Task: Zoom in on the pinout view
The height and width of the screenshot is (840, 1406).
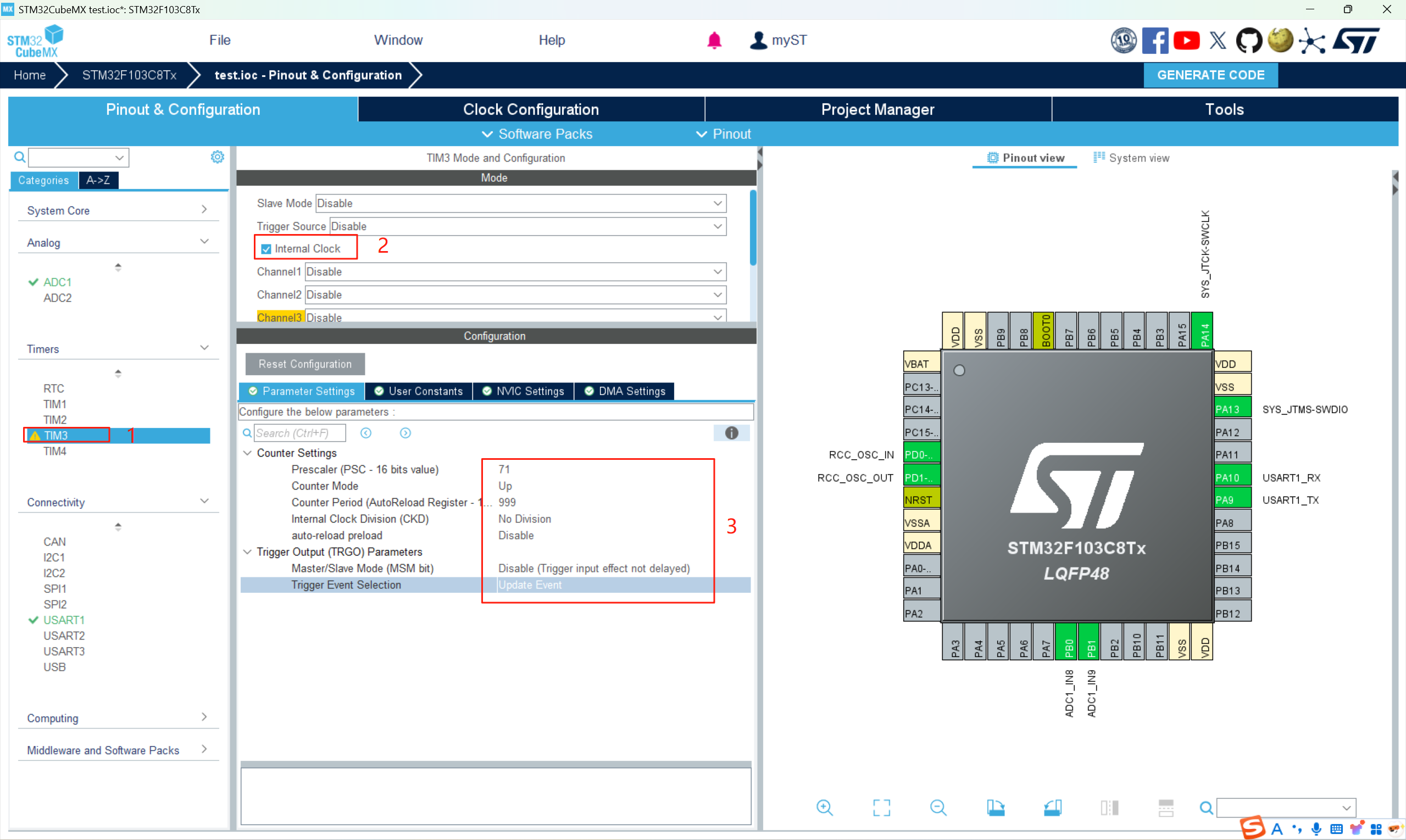Action: (825, 808)
